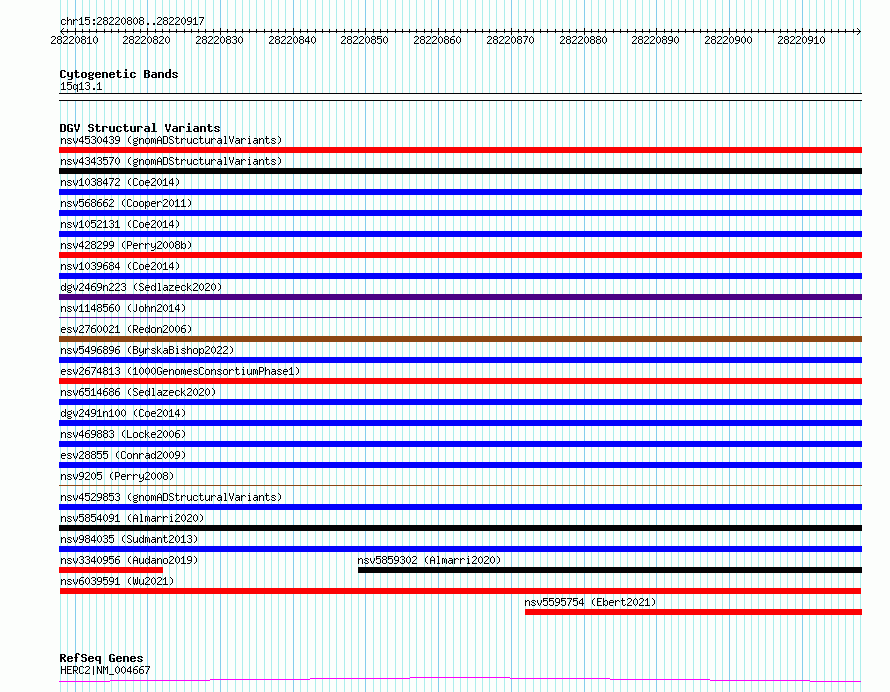This screenshot has width=890, height=692.
Task: Select the nsv428299 (Perry2008b) label
Action: 126,245
